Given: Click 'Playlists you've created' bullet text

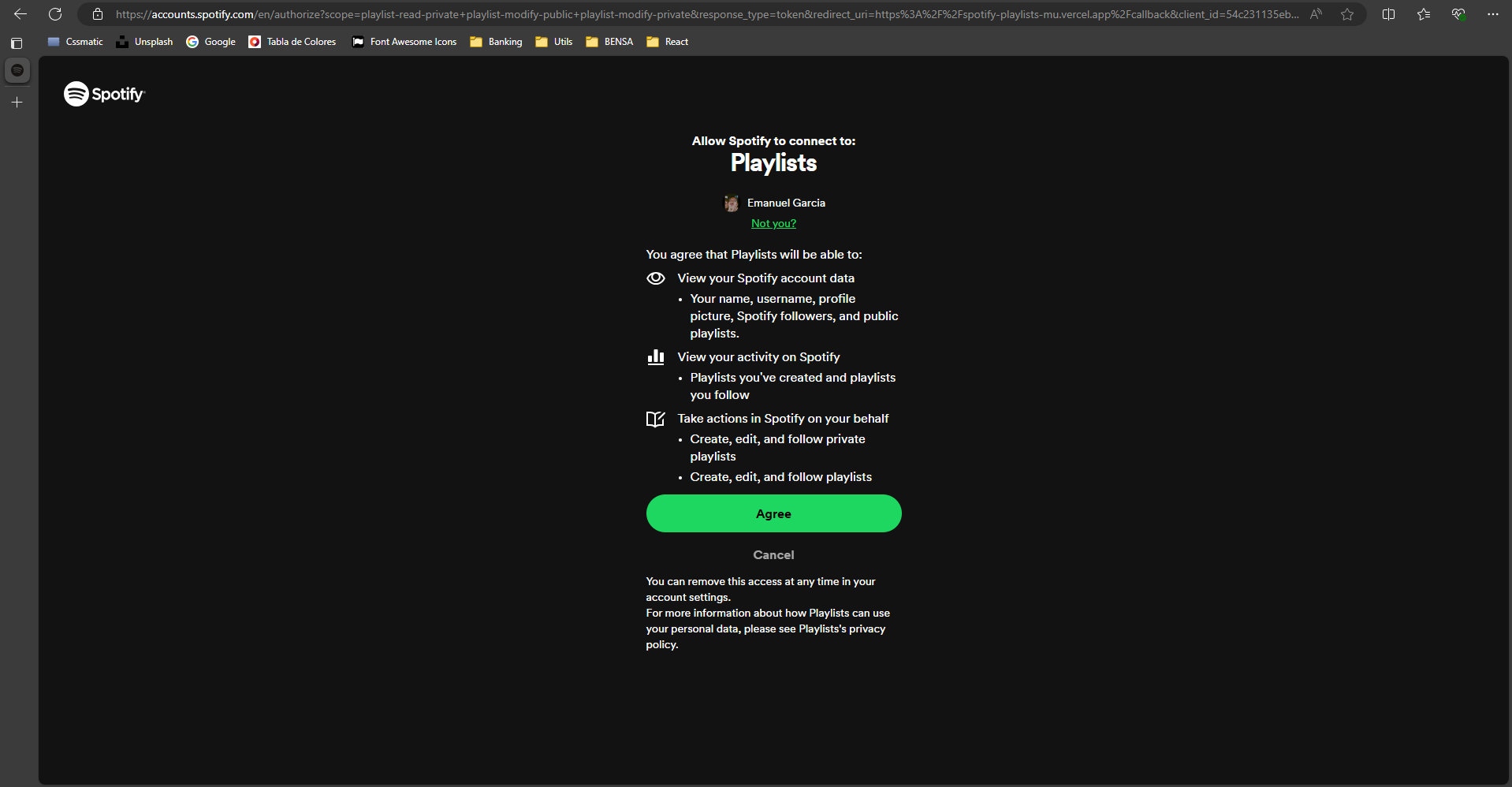Looking at the screenshot, I should (x=792, y=386).
